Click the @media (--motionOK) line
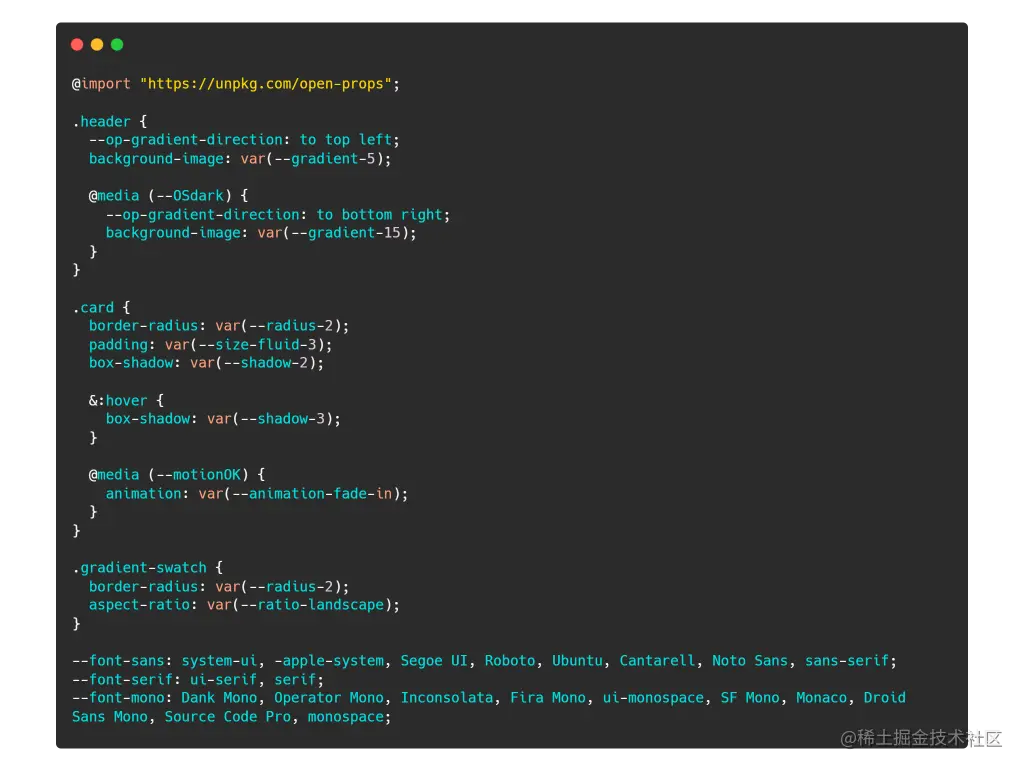This screenshot has height=771, width=1024. [177, 475]
